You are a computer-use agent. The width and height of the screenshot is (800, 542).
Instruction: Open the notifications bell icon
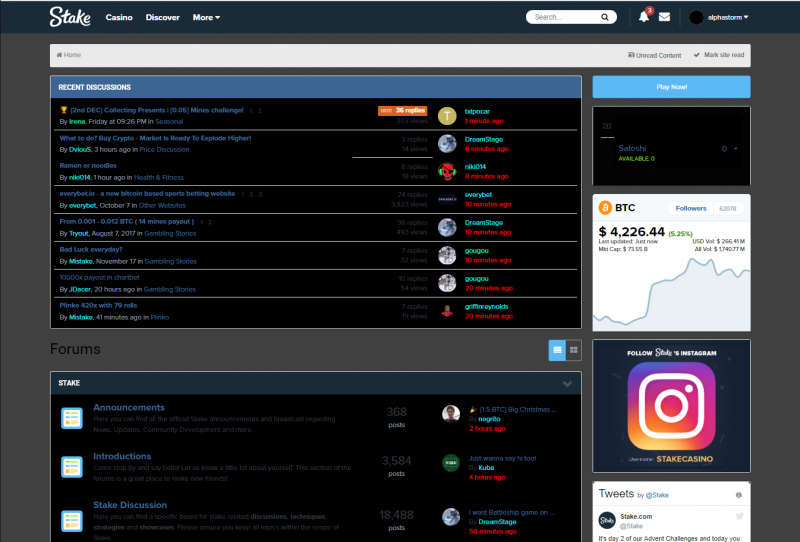click(644, 17)
